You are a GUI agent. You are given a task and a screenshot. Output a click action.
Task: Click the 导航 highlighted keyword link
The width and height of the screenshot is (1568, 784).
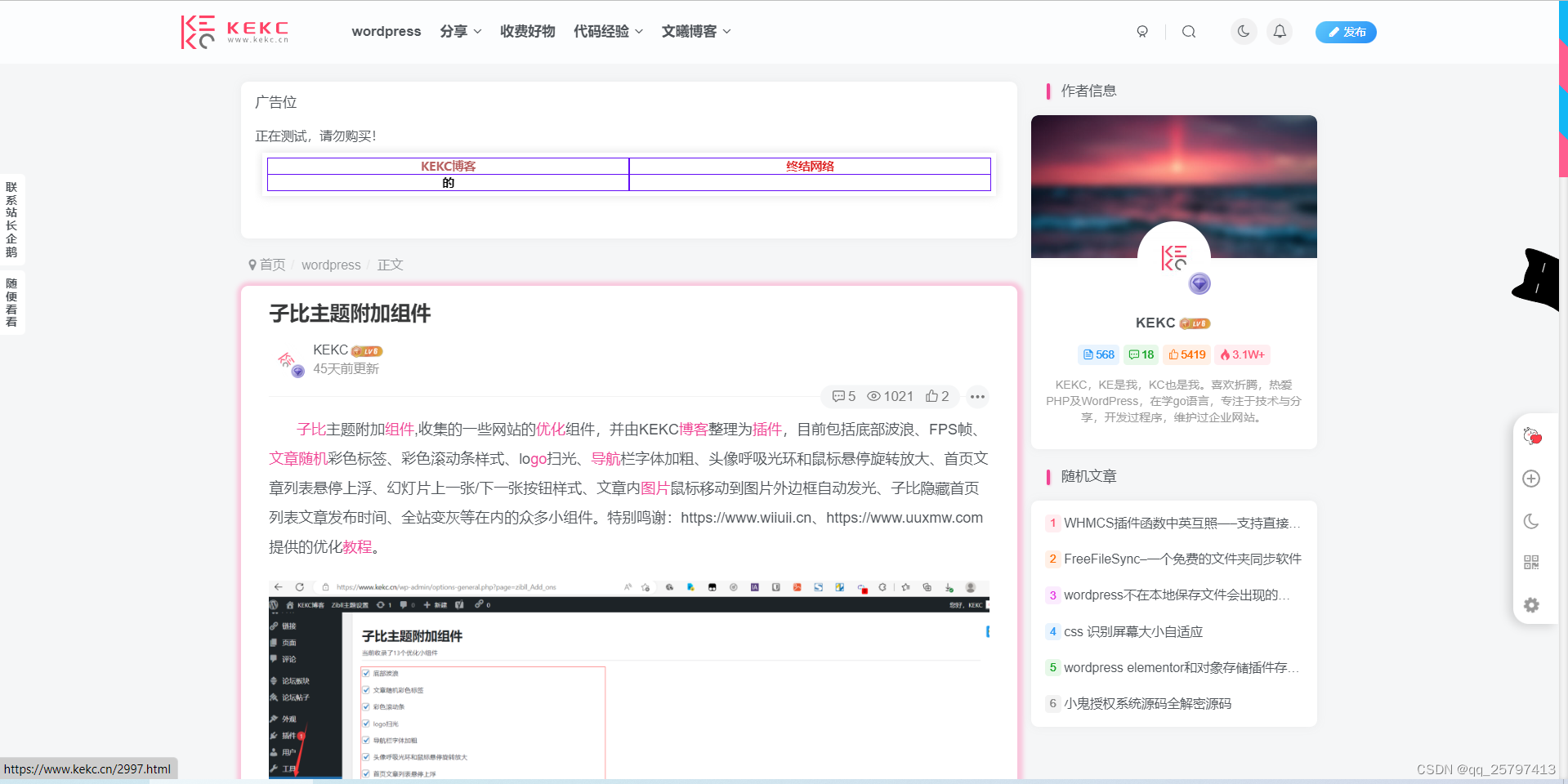[x=605, y=459]
